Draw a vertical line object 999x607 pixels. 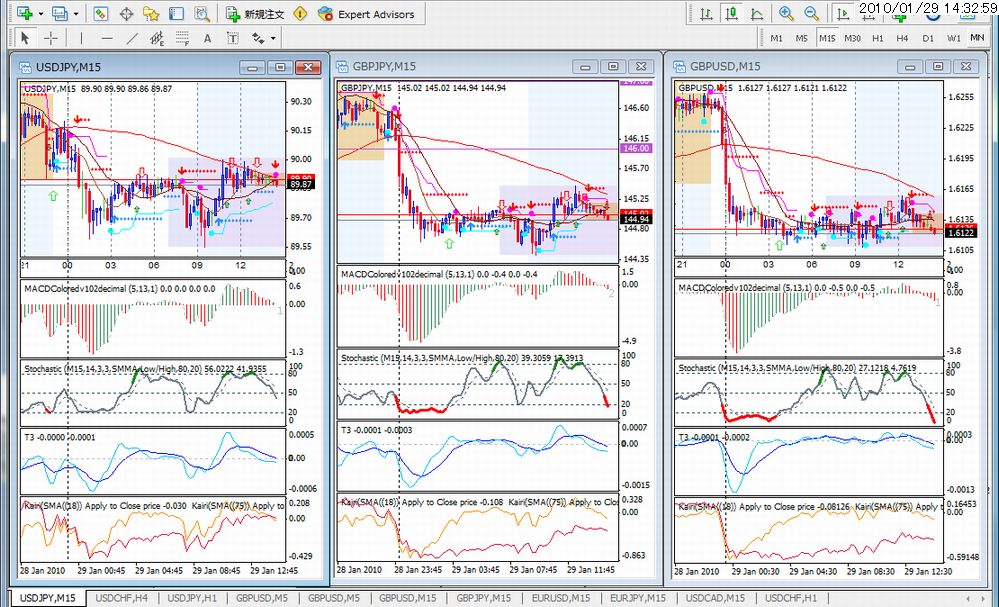click(81, 38)
